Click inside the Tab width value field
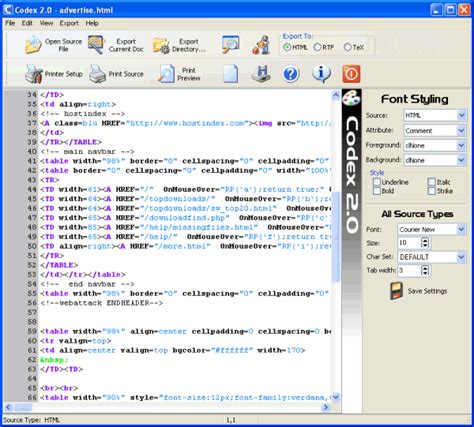The width and height of the screenshot is (474, 427). coord(409,270)
